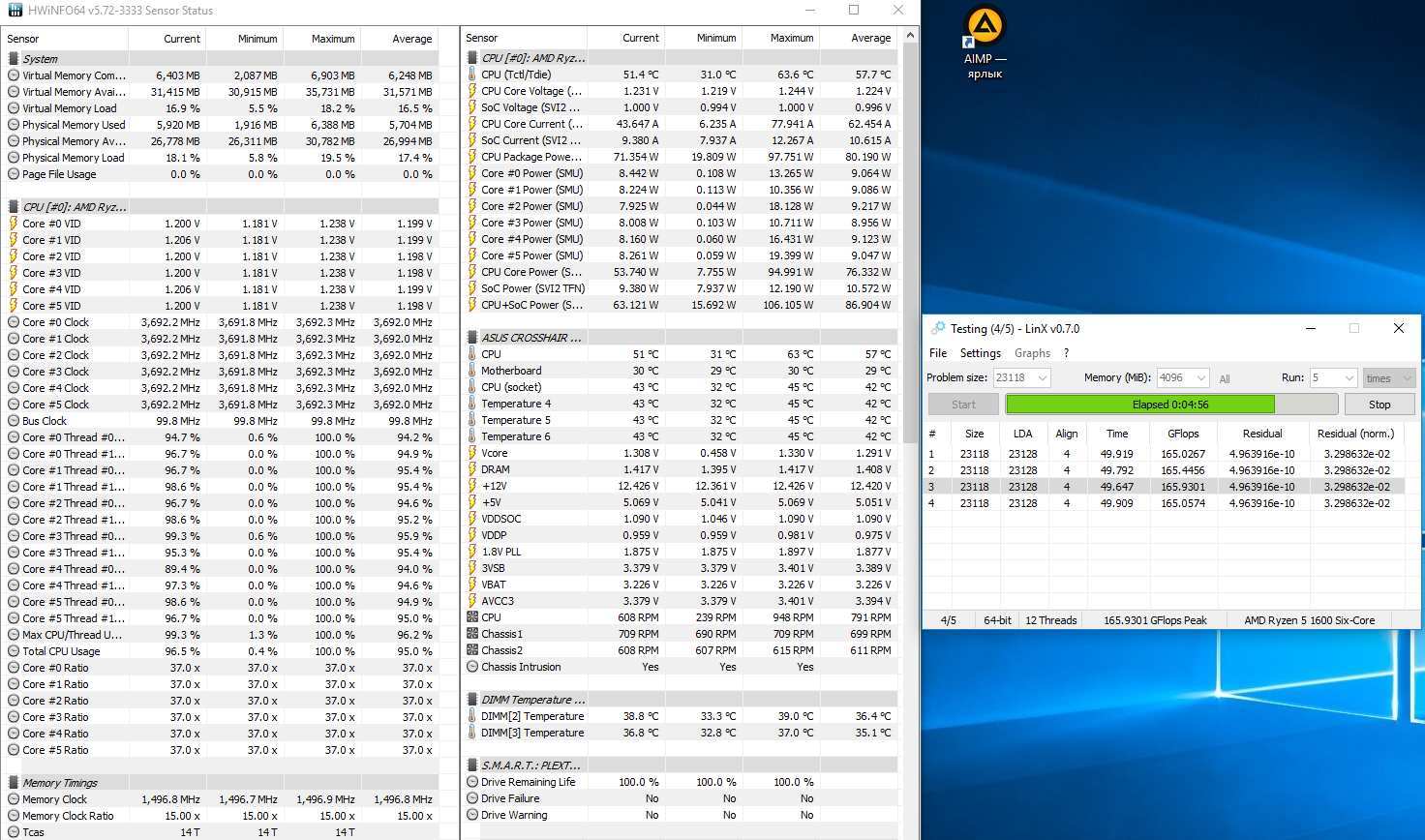The image size is (1425, 840).
Task: Click the System section header icon
Action: (14, 58)
